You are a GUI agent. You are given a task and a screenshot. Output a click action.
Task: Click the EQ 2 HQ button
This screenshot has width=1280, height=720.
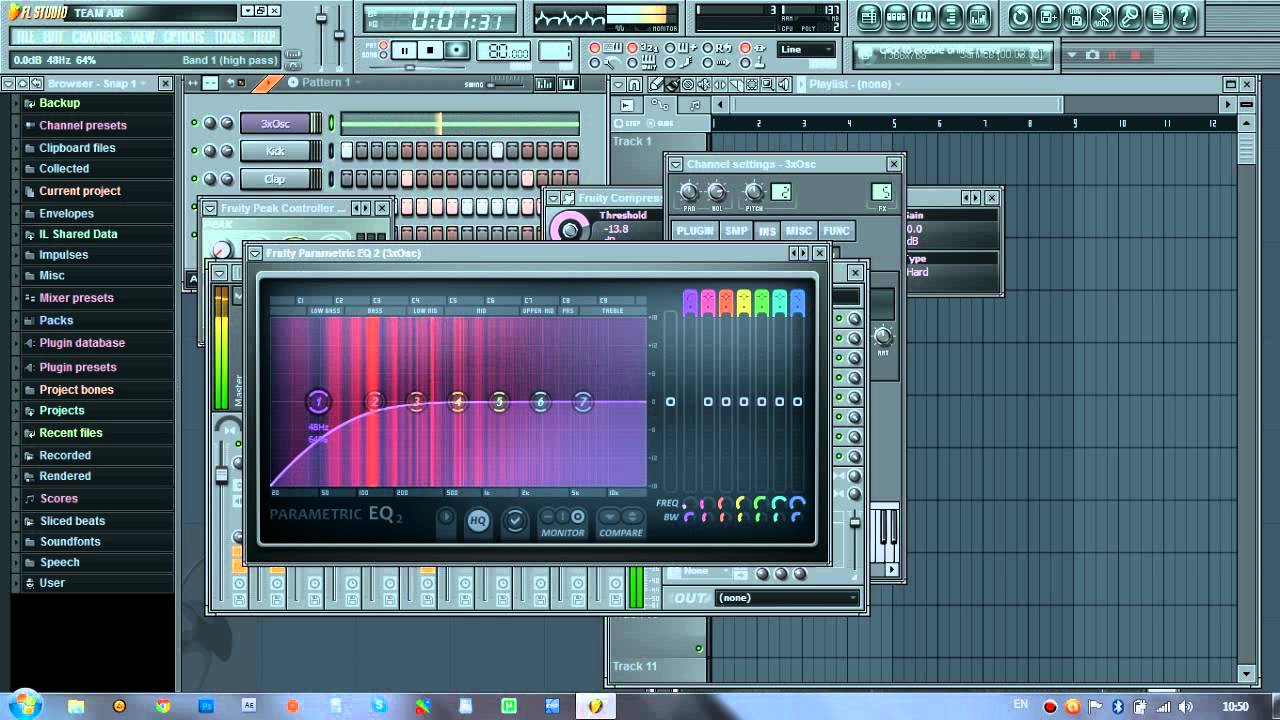click(478, 521)
